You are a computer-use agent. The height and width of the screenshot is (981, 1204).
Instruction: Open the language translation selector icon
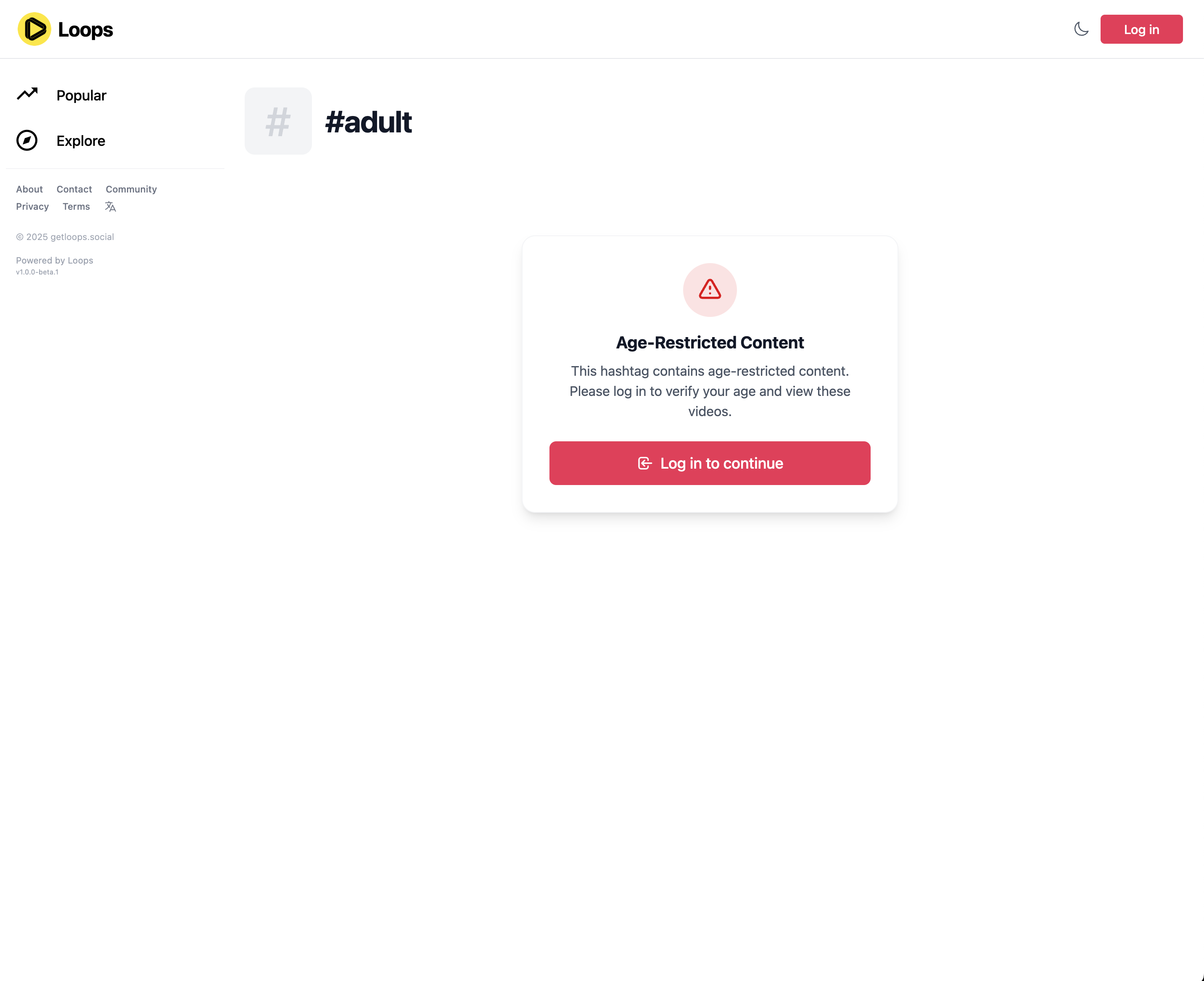[110, 207]
